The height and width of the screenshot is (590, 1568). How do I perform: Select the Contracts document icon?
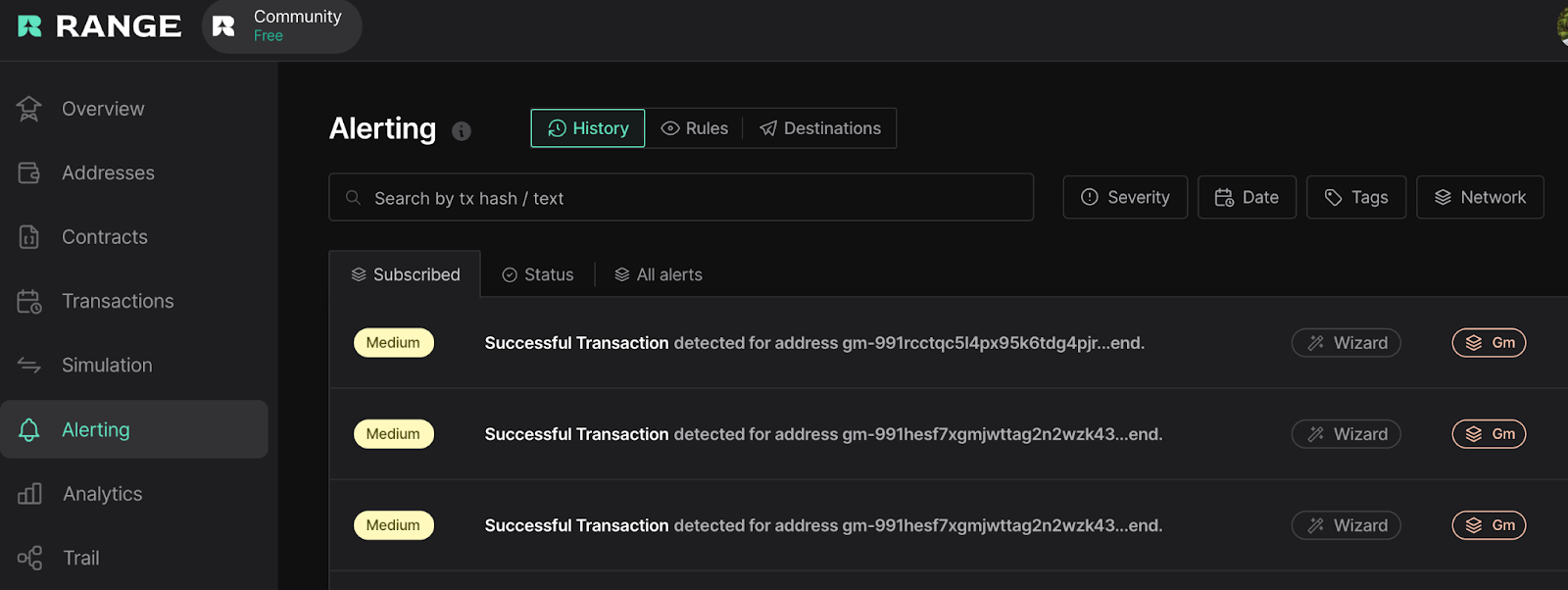[x=29, y=237]
